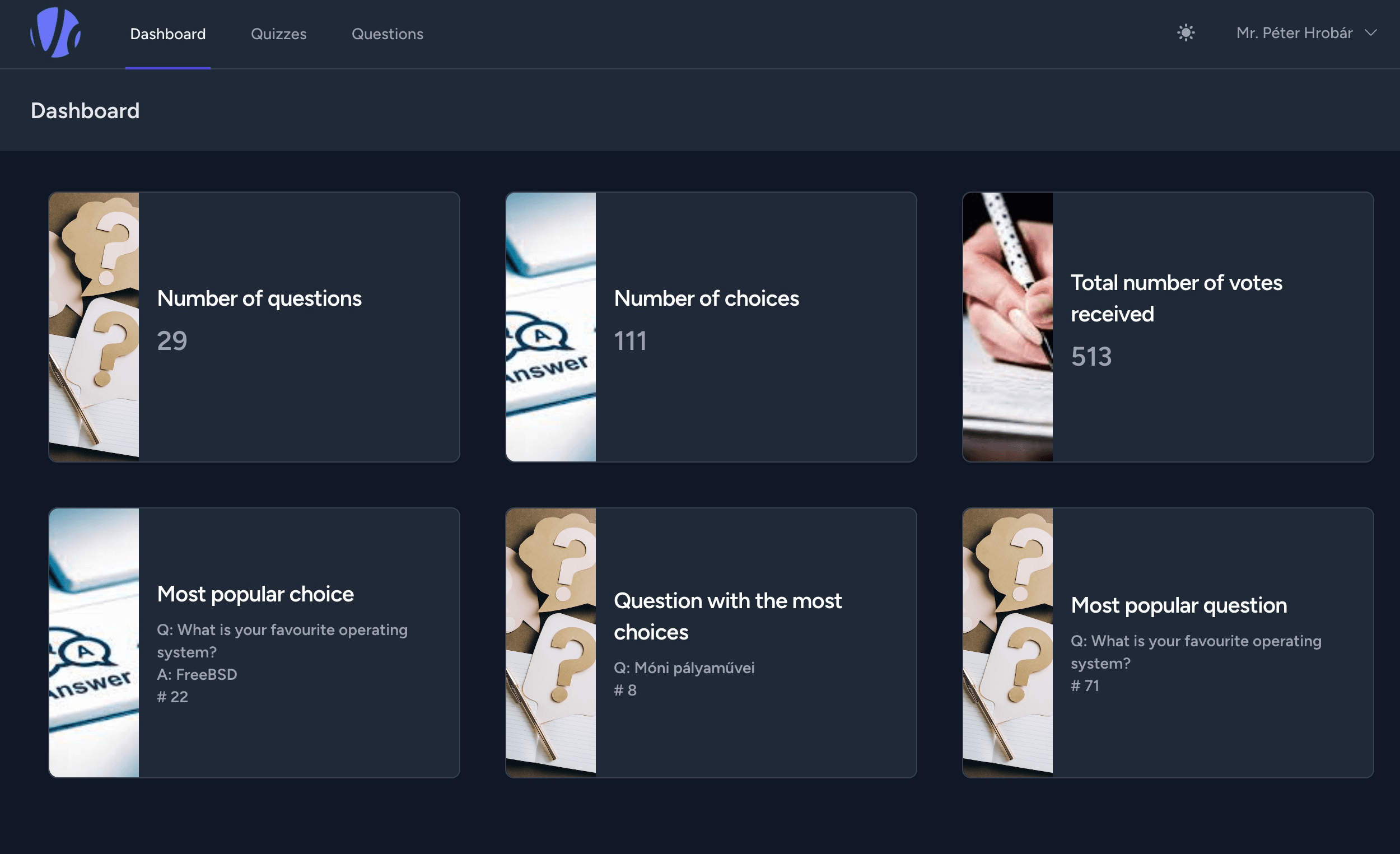Click the Number of choices heading
This screenshot has height=854, width=1400.
706,298
